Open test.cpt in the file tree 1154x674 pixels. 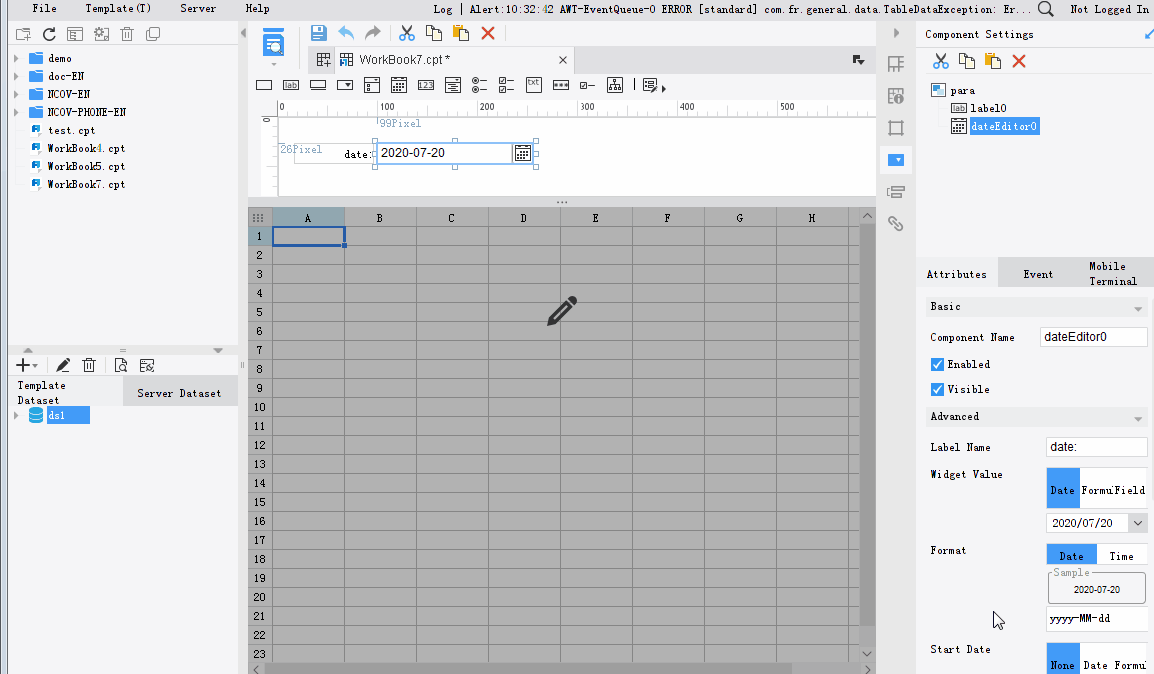tap(71, 130)
